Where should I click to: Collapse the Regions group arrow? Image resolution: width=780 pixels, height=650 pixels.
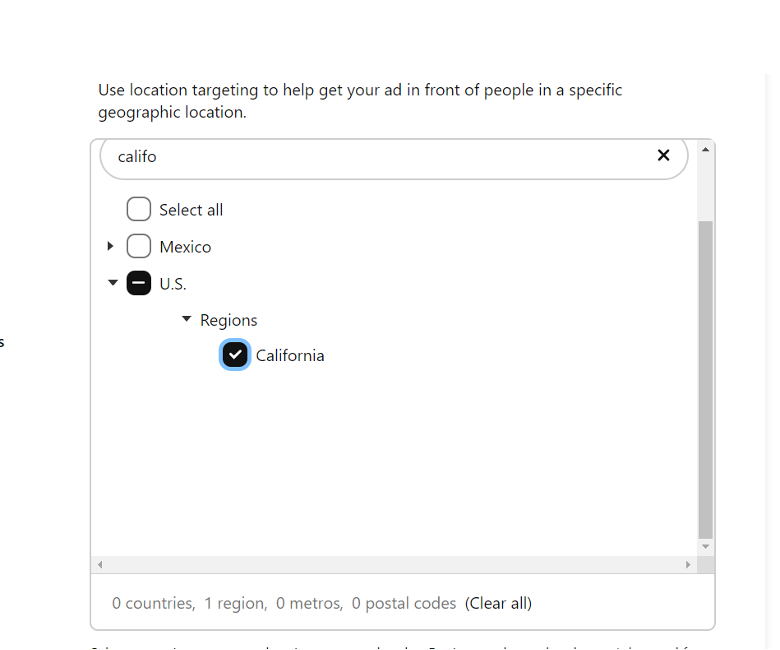[187, 319]
